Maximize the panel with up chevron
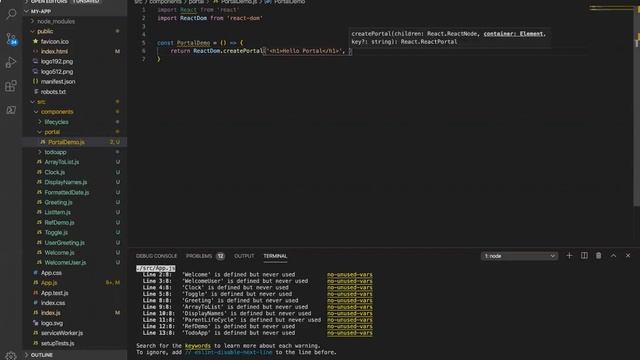Image resolution: width=640 pixels, height=360 pixels. [613, 256]
